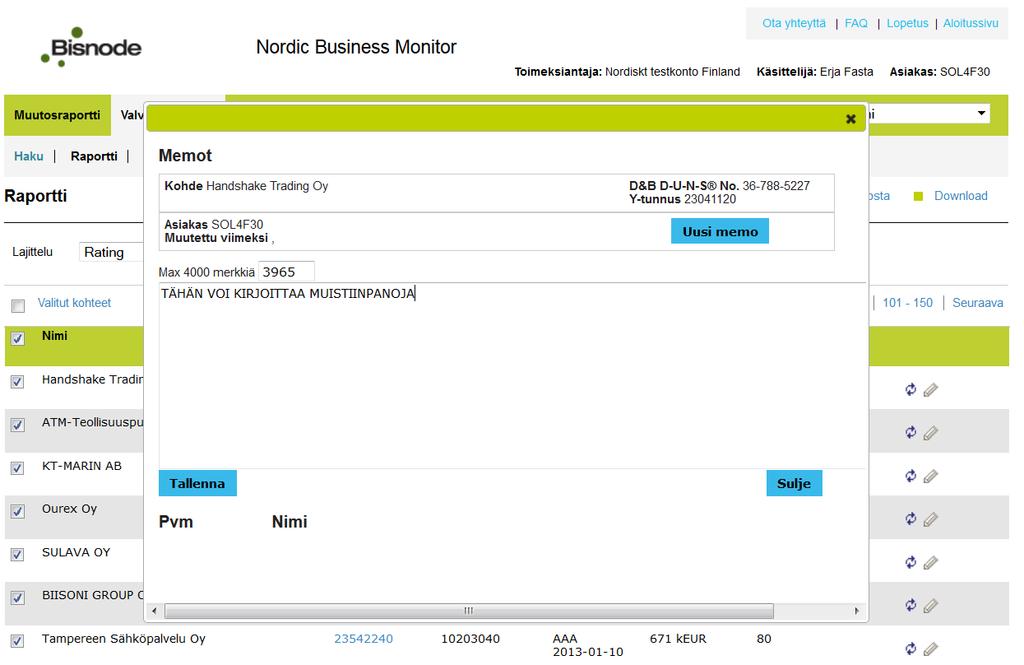Click Seuraava next page link
The image size is (1024, 665).
977,303
